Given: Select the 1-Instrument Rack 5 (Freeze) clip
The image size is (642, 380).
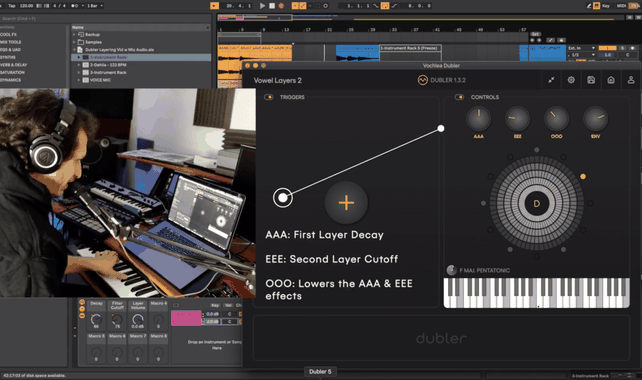Looking at the screenshot, I should pos(410,48).
